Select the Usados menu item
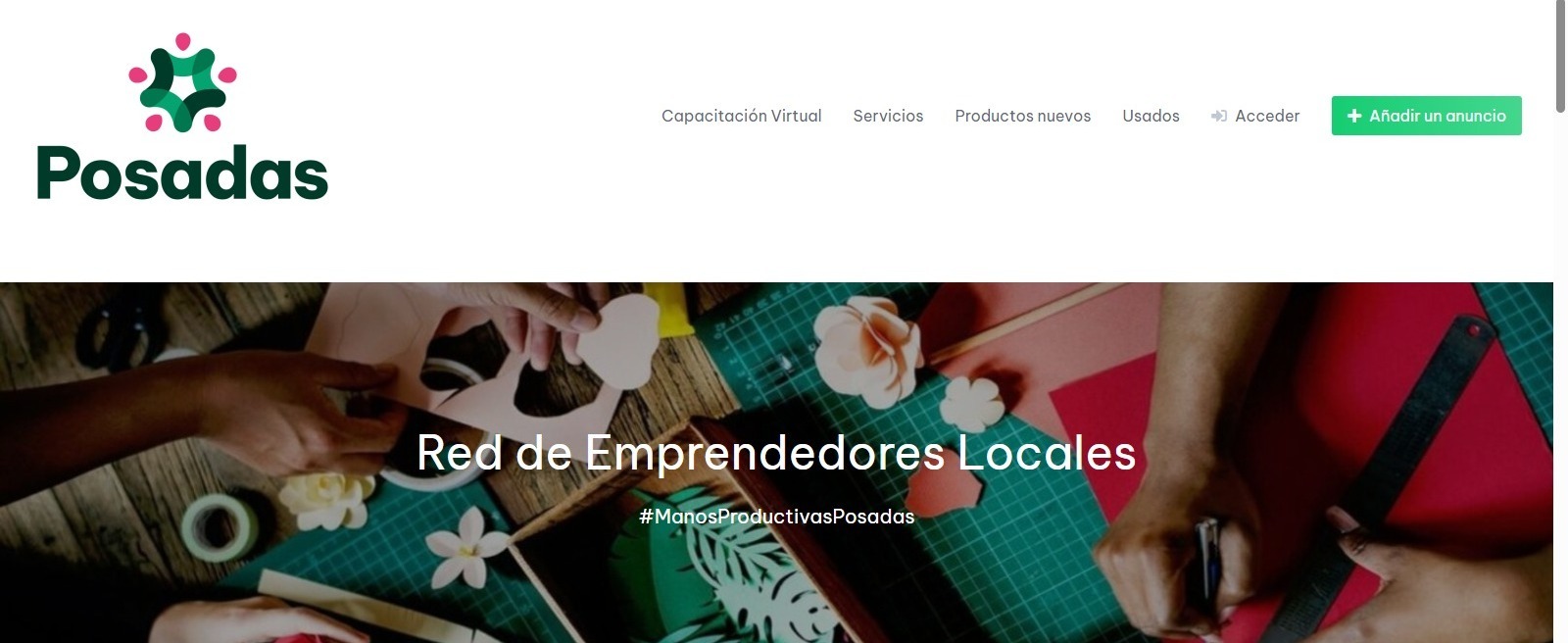This screenshot has height=643, width=1568. point(1151,116)
